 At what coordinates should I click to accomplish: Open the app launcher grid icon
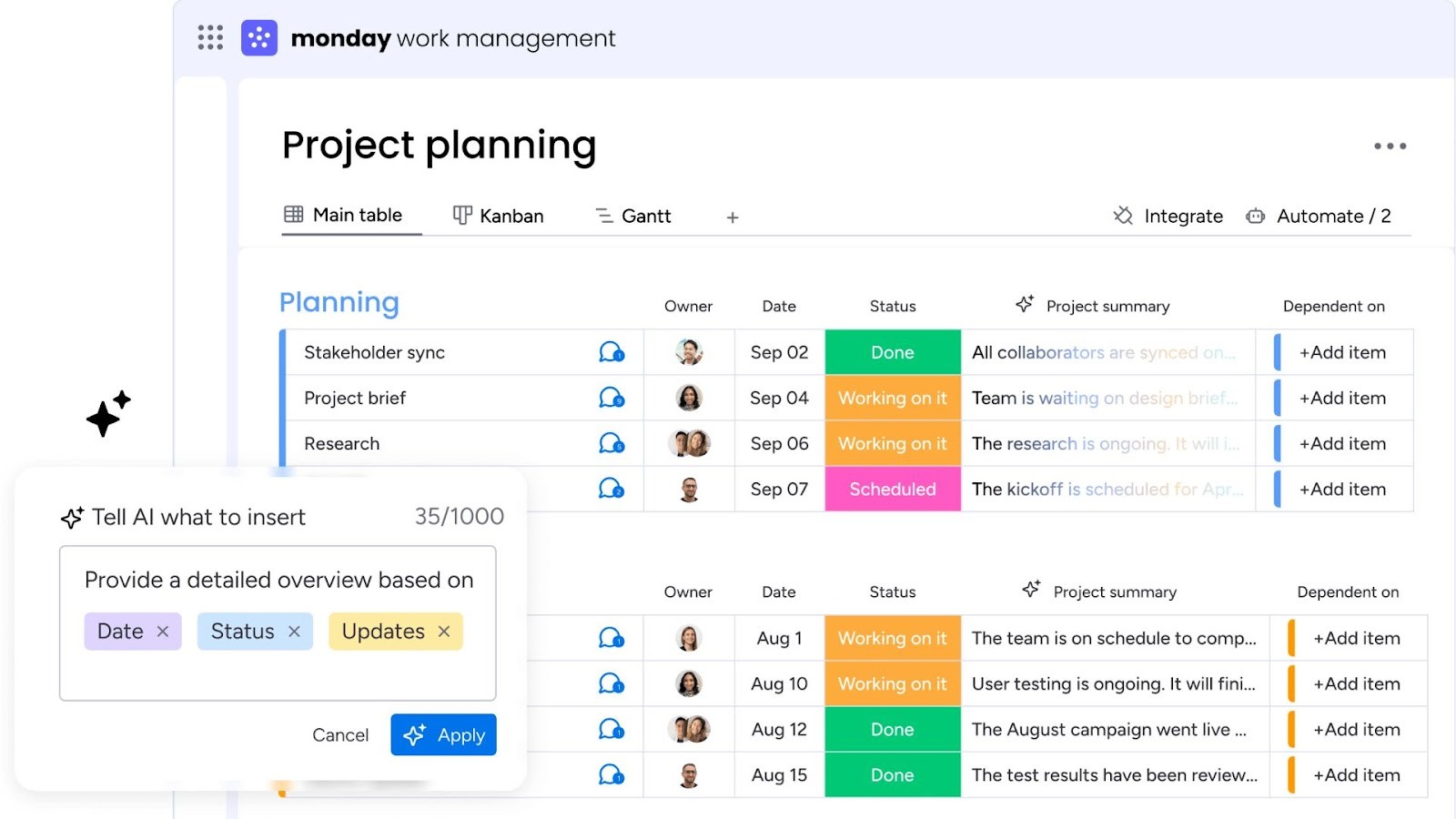(x=209, y=37)
